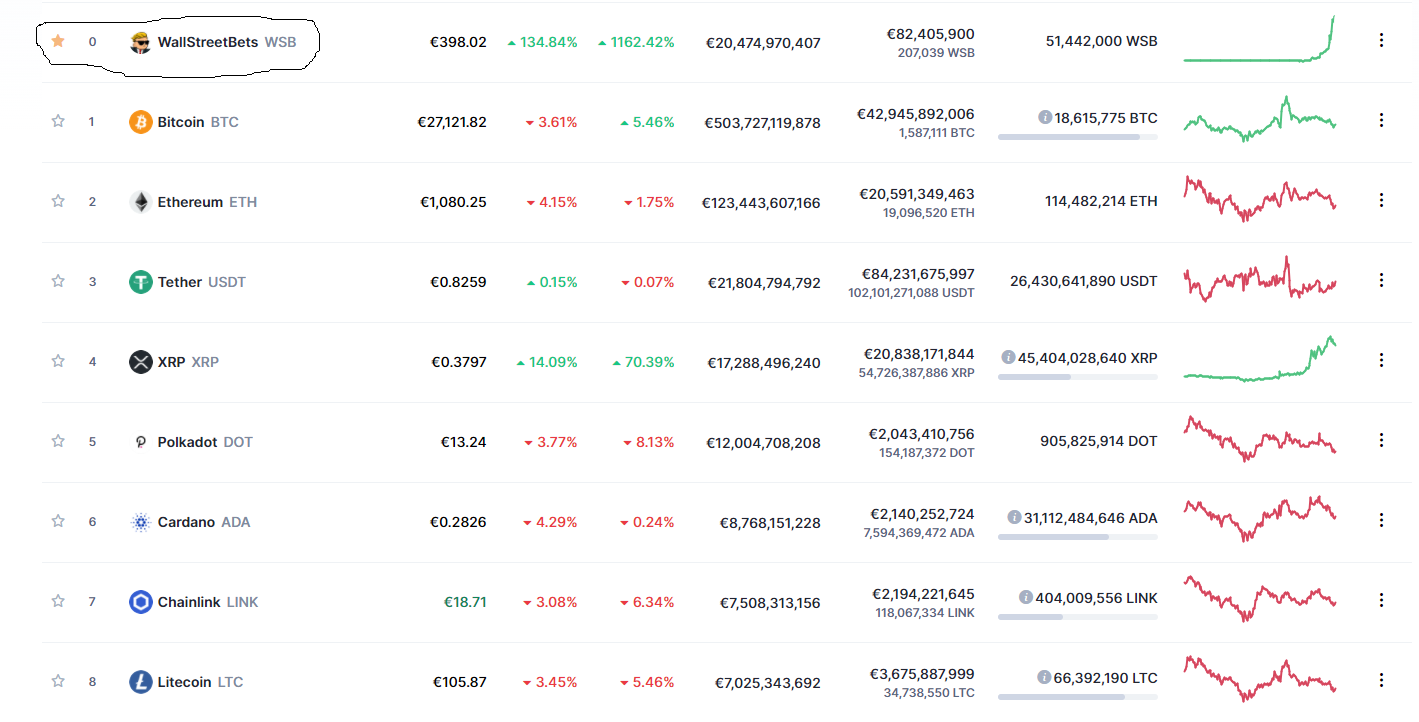The width and height of the screenshot is (1419, 722).
Task: Click the Tether coin logo
Action: click(141, 282)
